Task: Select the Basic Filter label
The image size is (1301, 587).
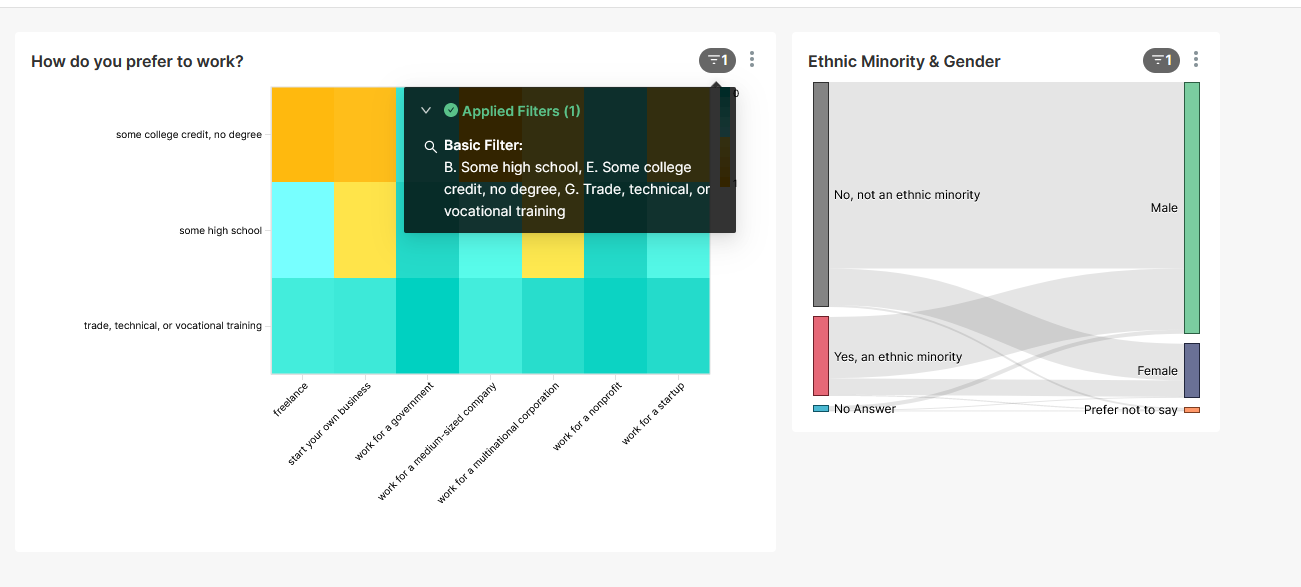Action: (483, 146)
